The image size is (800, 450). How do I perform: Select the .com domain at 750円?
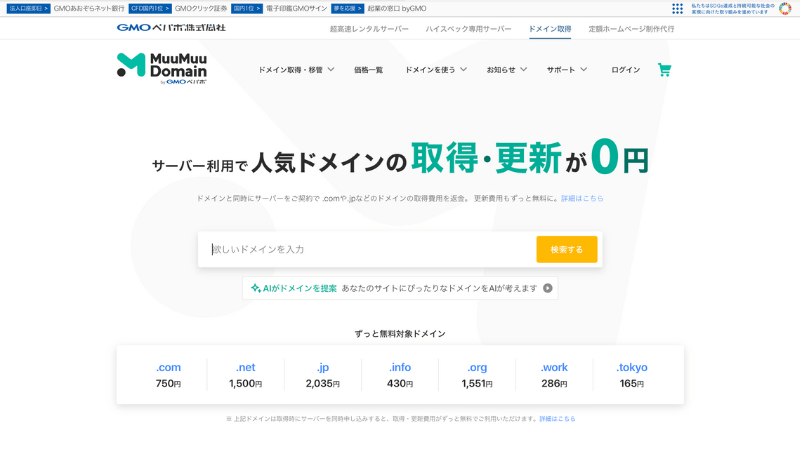coord(168,375)
